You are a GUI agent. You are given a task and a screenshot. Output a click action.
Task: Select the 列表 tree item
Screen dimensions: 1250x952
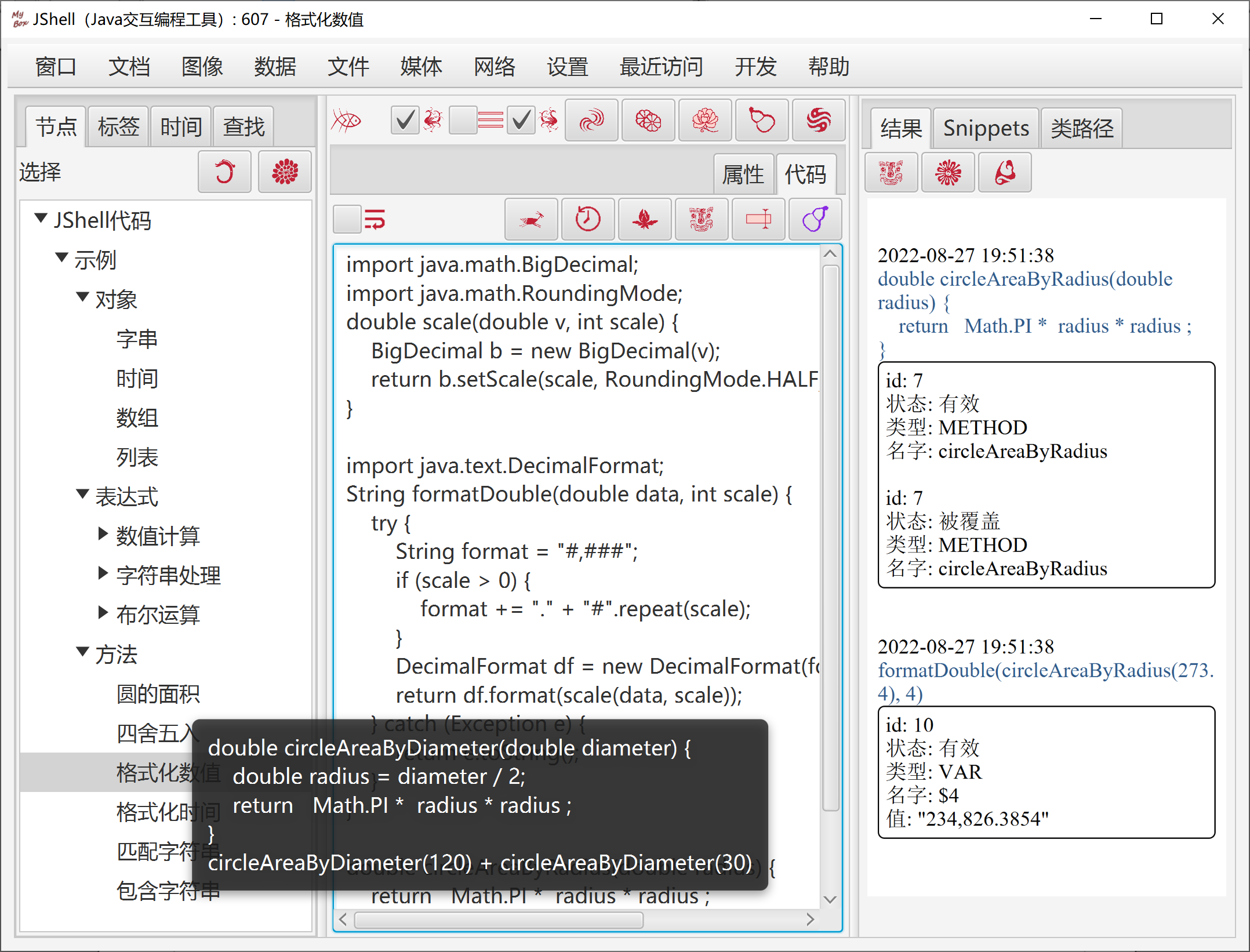[137, 457]
